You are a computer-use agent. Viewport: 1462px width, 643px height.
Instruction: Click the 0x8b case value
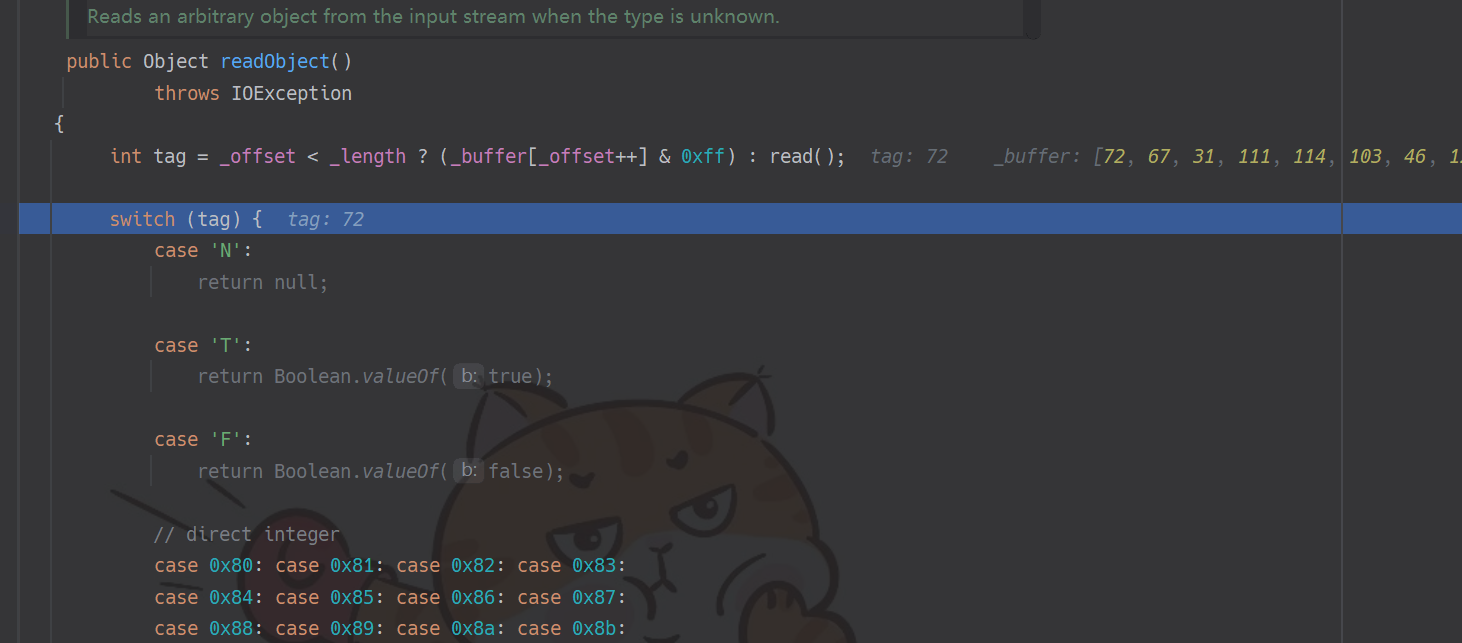(x=593, y=629)
